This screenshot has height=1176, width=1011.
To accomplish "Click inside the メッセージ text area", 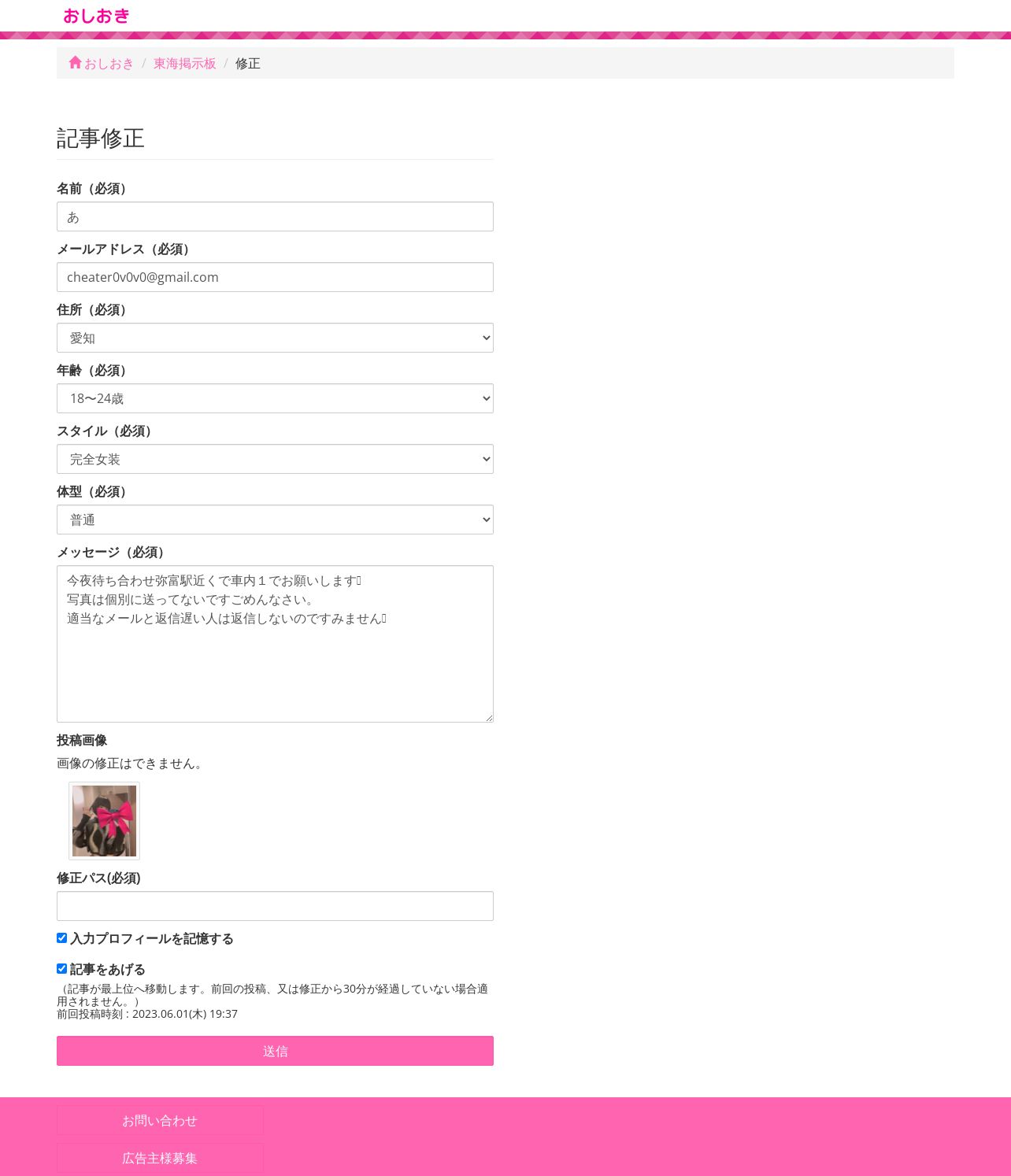I will click(x=275, y=644).
